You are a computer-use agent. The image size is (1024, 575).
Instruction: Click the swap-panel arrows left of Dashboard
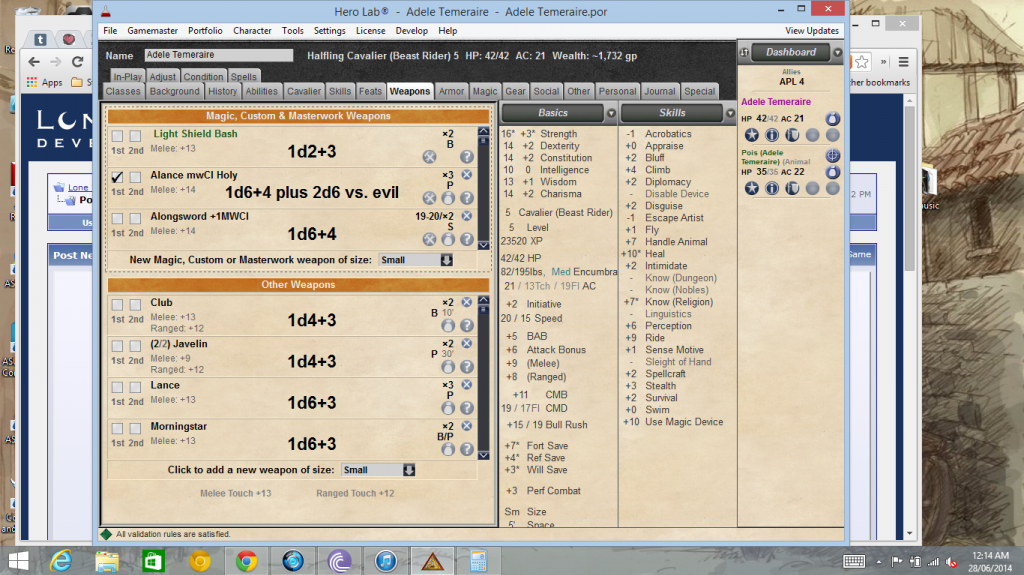tap(744, 52)
